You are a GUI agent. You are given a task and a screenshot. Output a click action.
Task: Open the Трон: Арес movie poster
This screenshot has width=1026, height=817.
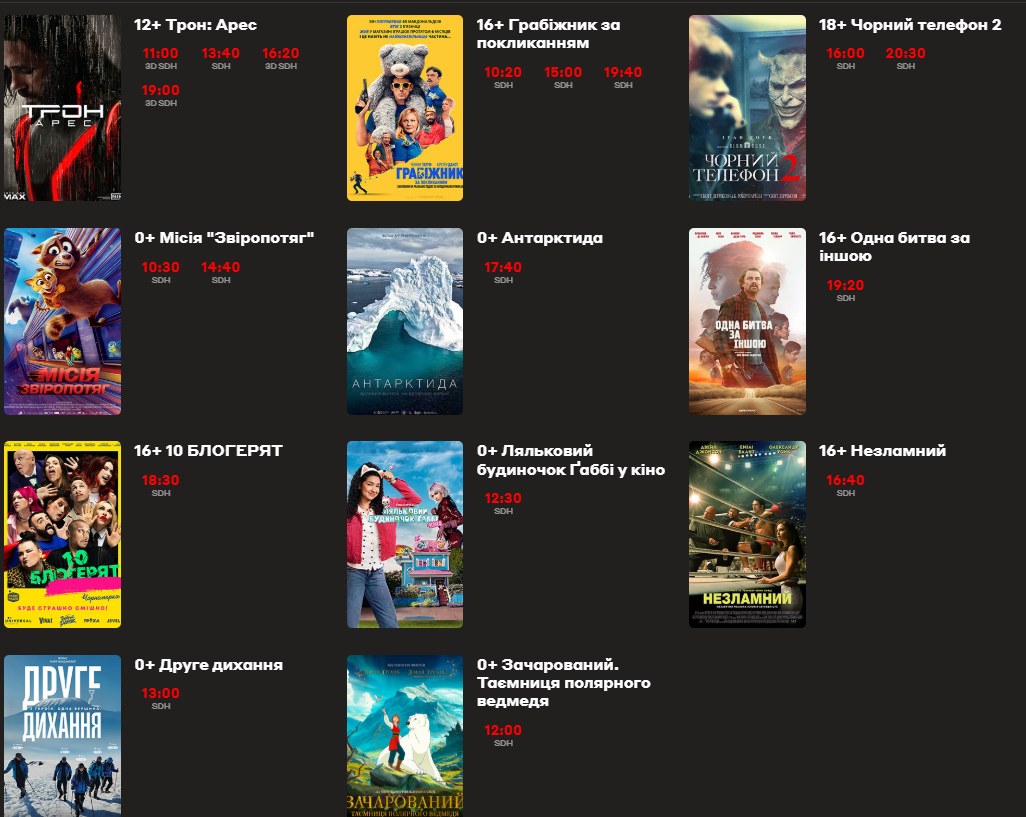[62, 108]
